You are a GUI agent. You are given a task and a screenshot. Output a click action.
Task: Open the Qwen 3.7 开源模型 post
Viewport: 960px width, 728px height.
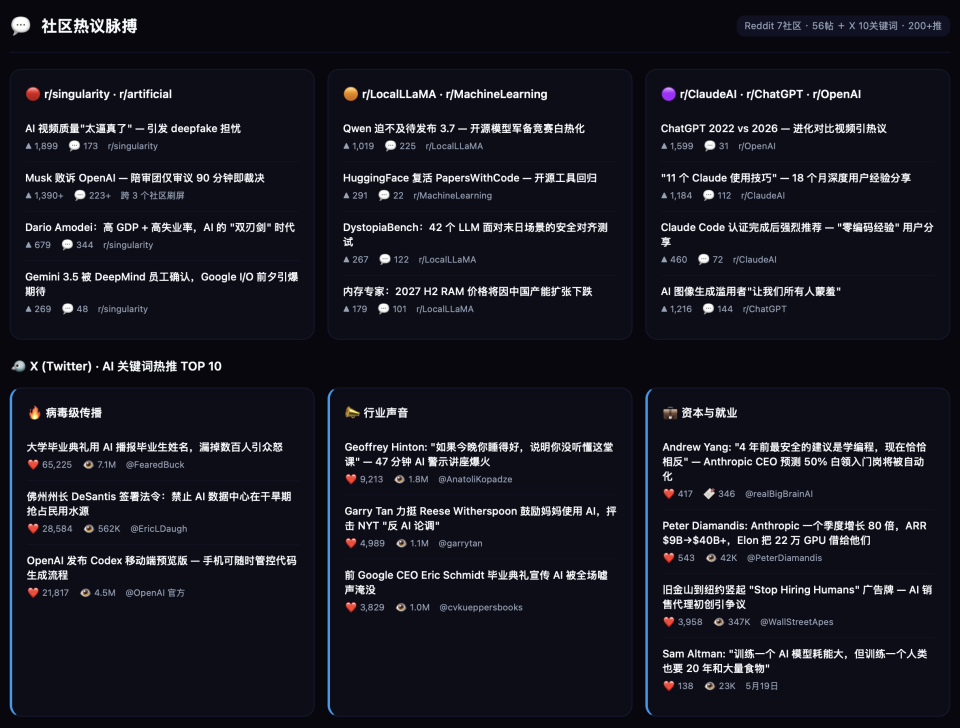click(x=463, y=128)
